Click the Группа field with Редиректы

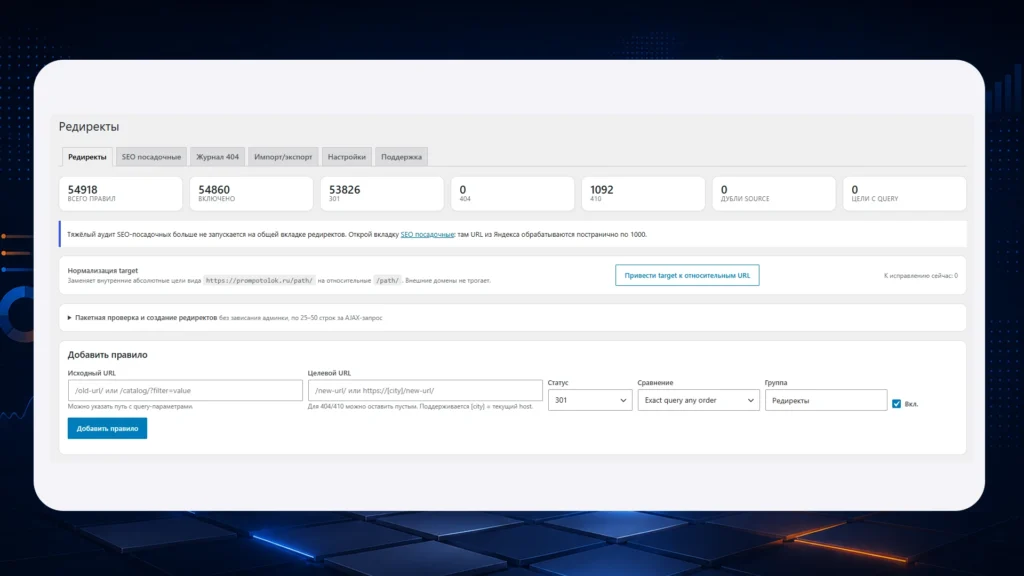826,400
